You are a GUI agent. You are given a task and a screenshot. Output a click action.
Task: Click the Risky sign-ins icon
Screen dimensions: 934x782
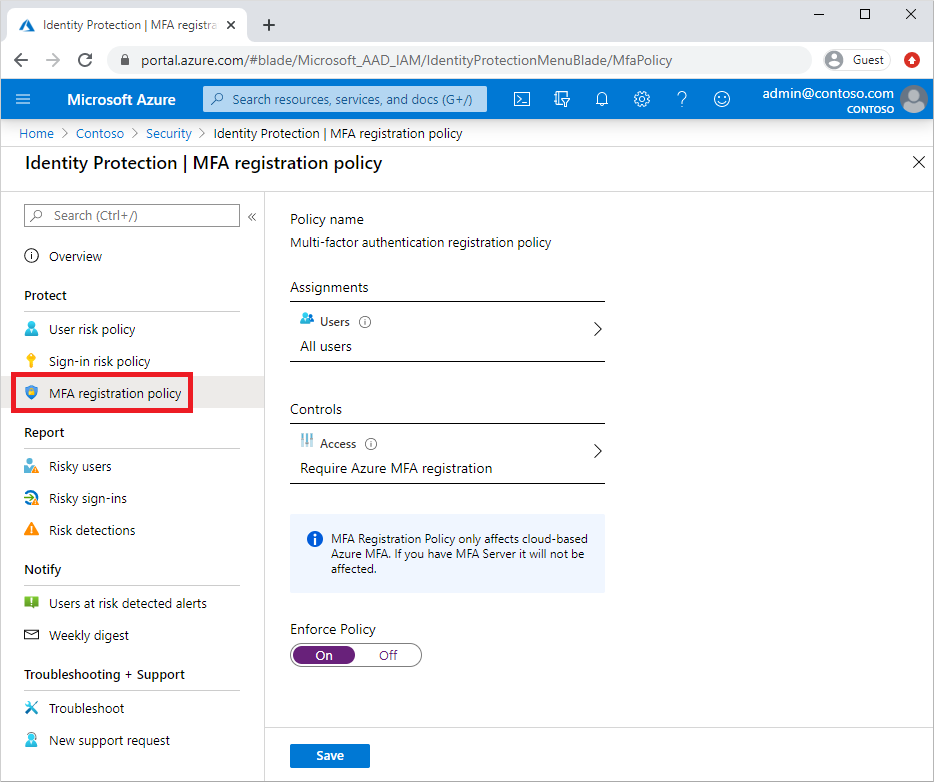coord(32,498)
